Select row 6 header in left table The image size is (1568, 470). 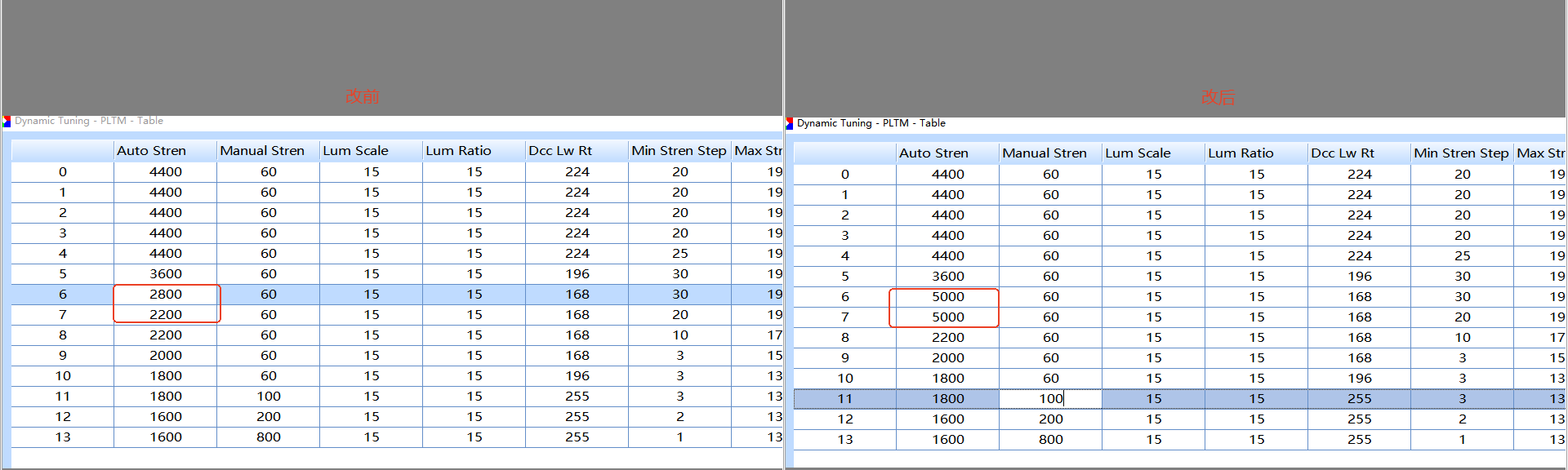pos(63,295)
